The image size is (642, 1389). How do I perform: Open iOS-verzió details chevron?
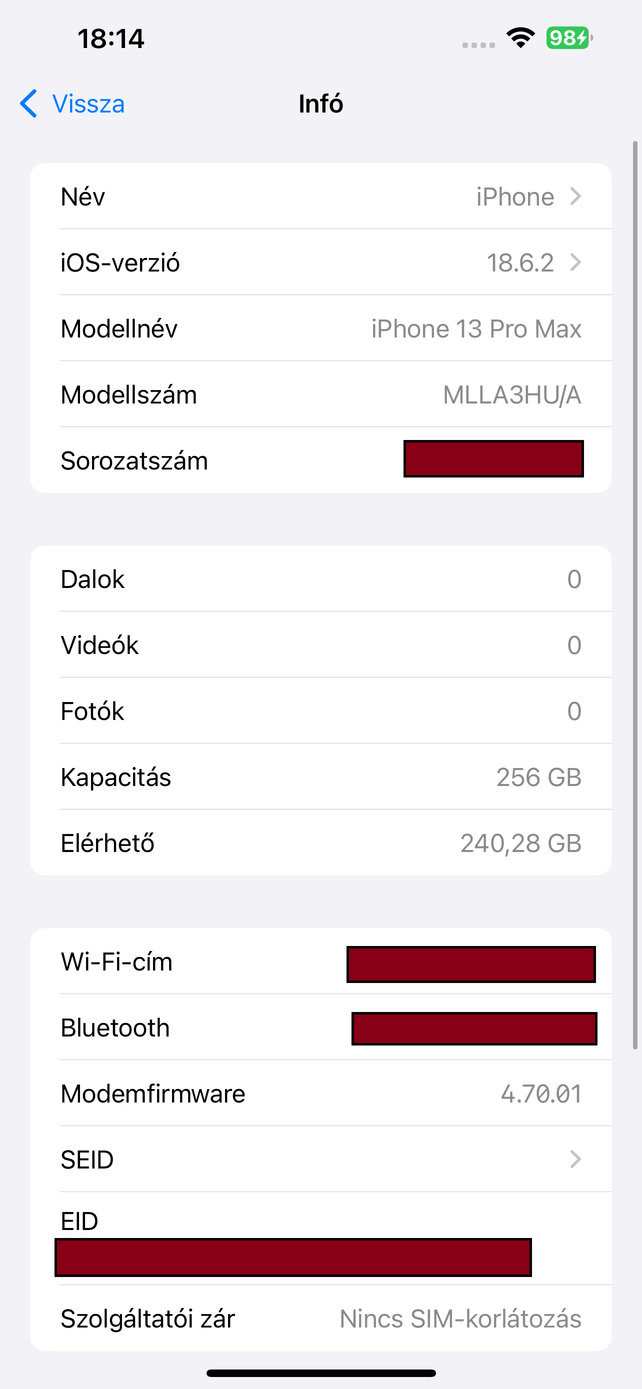click(x=575, y=263)
